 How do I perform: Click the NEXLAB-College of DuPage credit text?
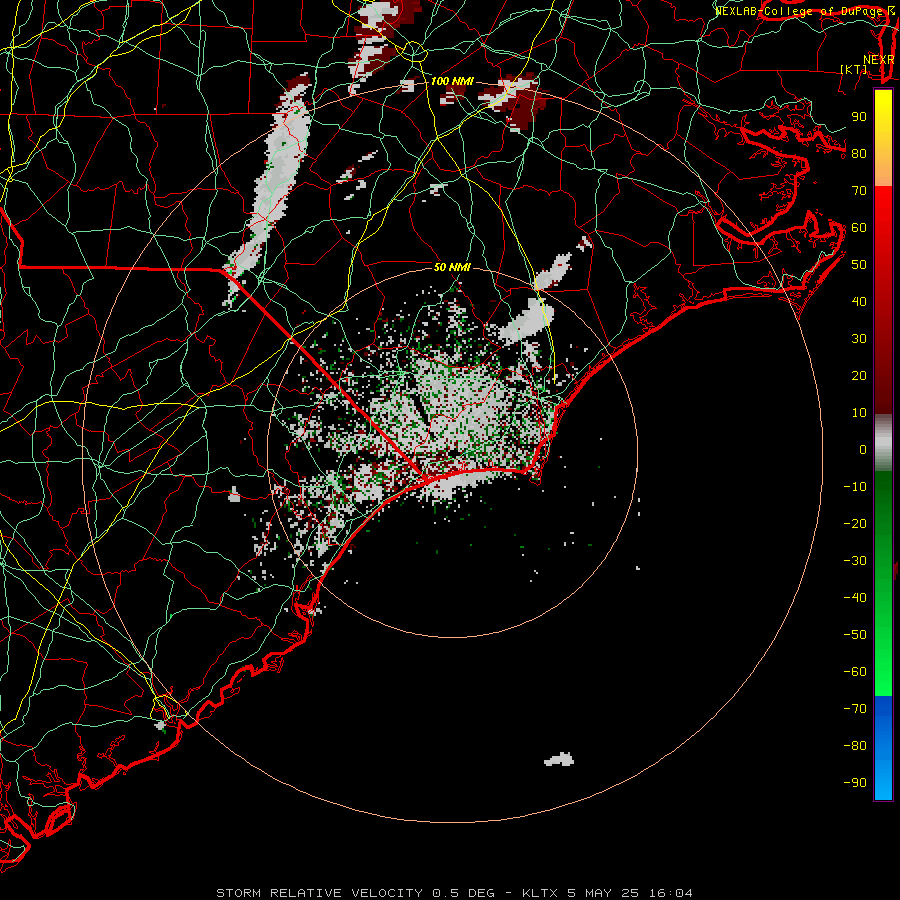804,11
